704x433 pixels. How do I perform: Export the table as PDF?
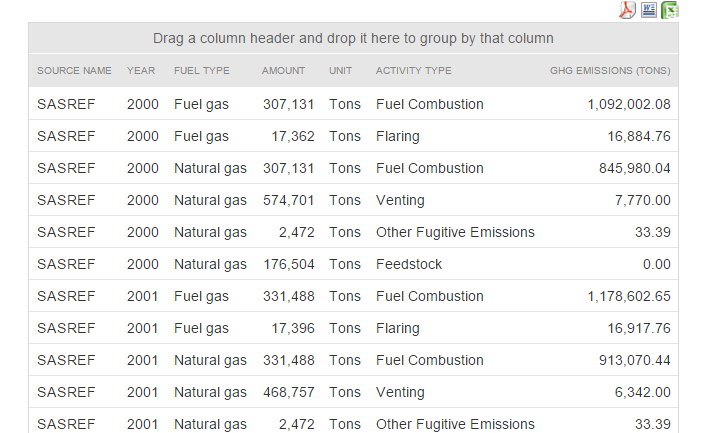point(628,10)
